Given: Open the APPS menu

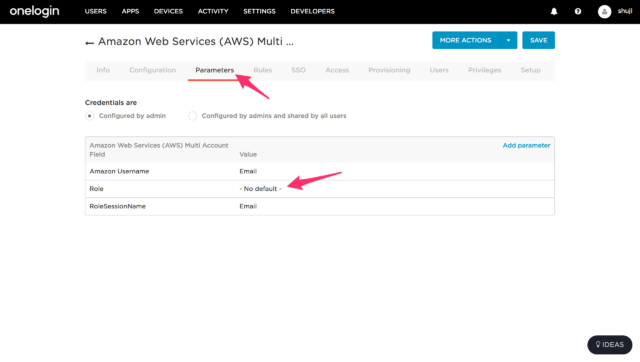Looking at the screenshot, I should (130, 11).
